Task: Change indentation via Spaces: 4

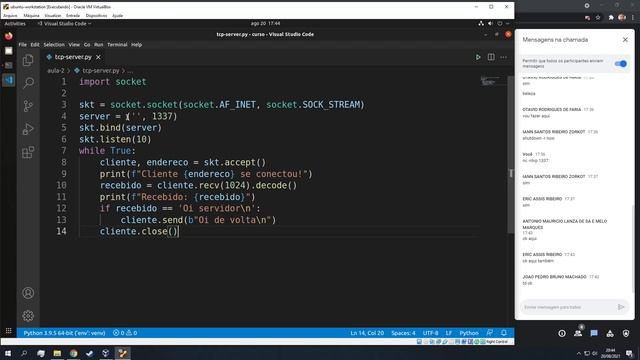Action: (403, 333)
